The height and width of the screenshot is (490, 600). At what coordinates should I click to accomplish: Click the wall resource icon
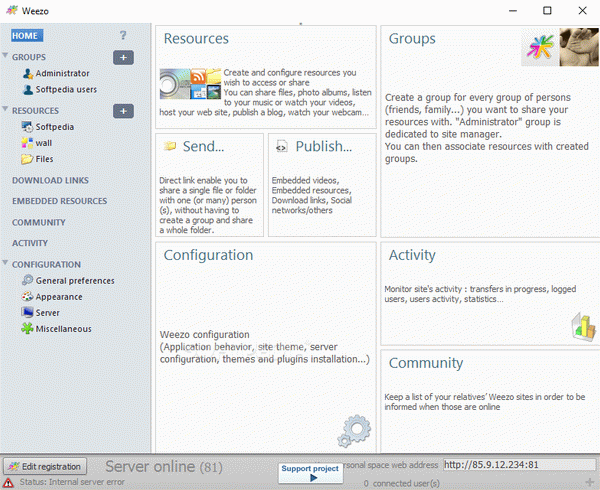click(x=27, y=143)
